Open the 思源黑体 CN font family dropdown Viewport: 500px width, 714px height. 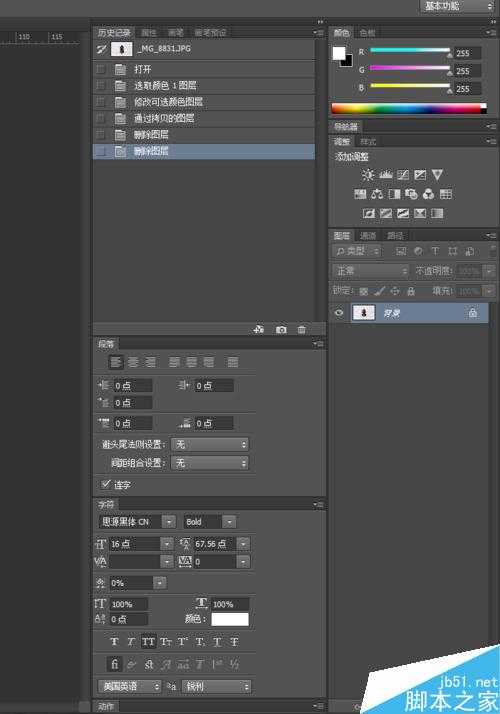click(169, 522)
